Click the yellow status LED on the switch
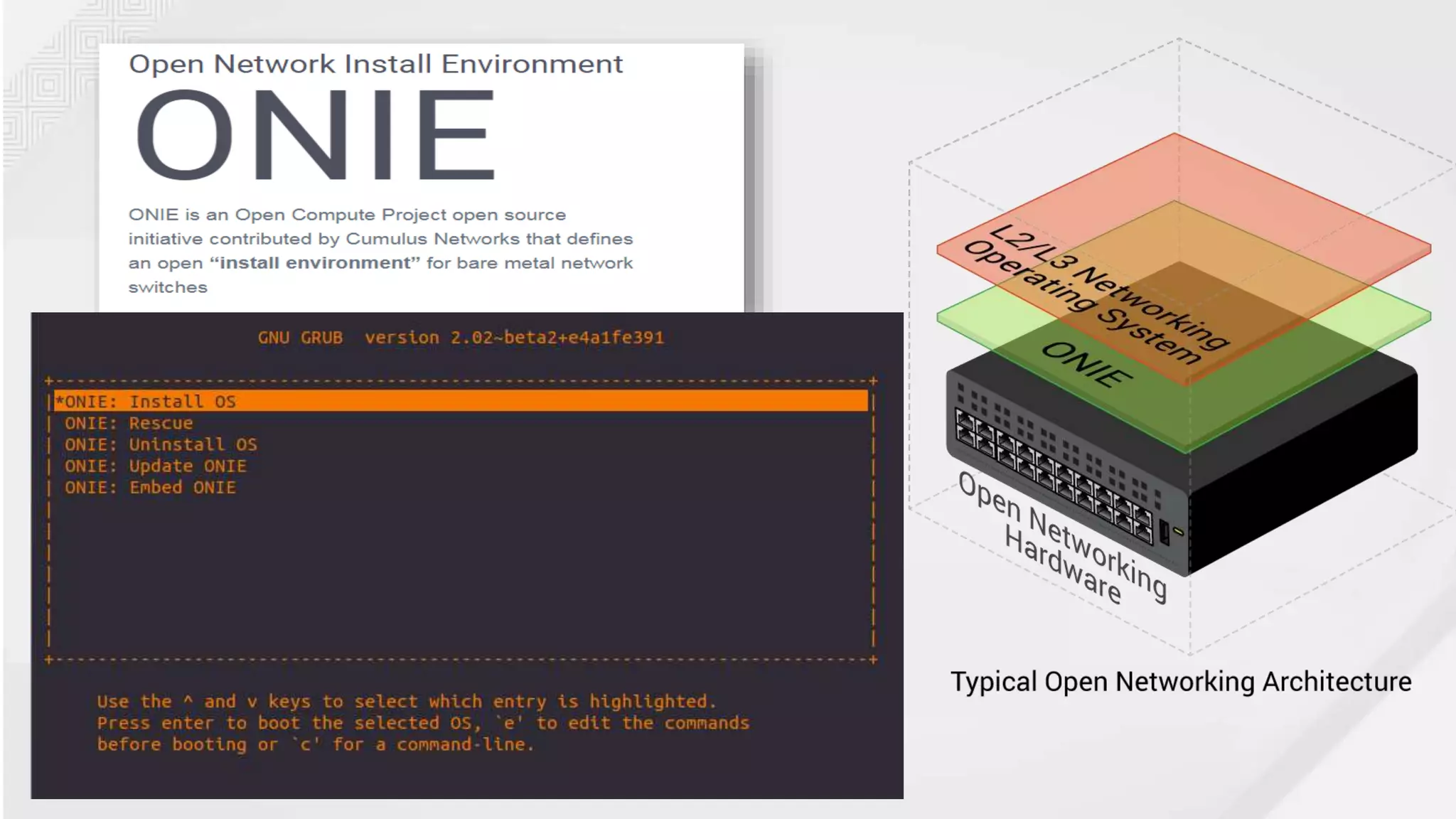The height and width of the screenshot is (819, 1456). pyautogui.click(x=1178, y=530)
